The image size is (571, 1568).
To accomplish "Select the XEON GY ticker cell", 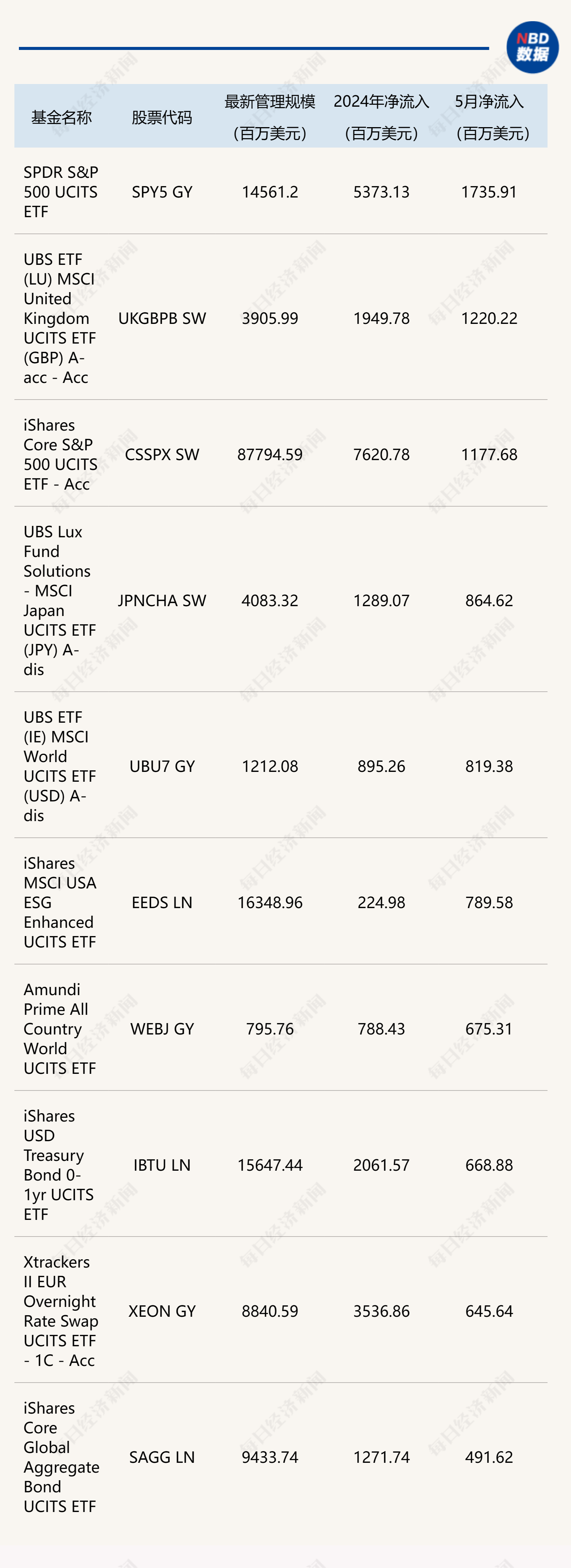I will click(x=162, y=1311).
